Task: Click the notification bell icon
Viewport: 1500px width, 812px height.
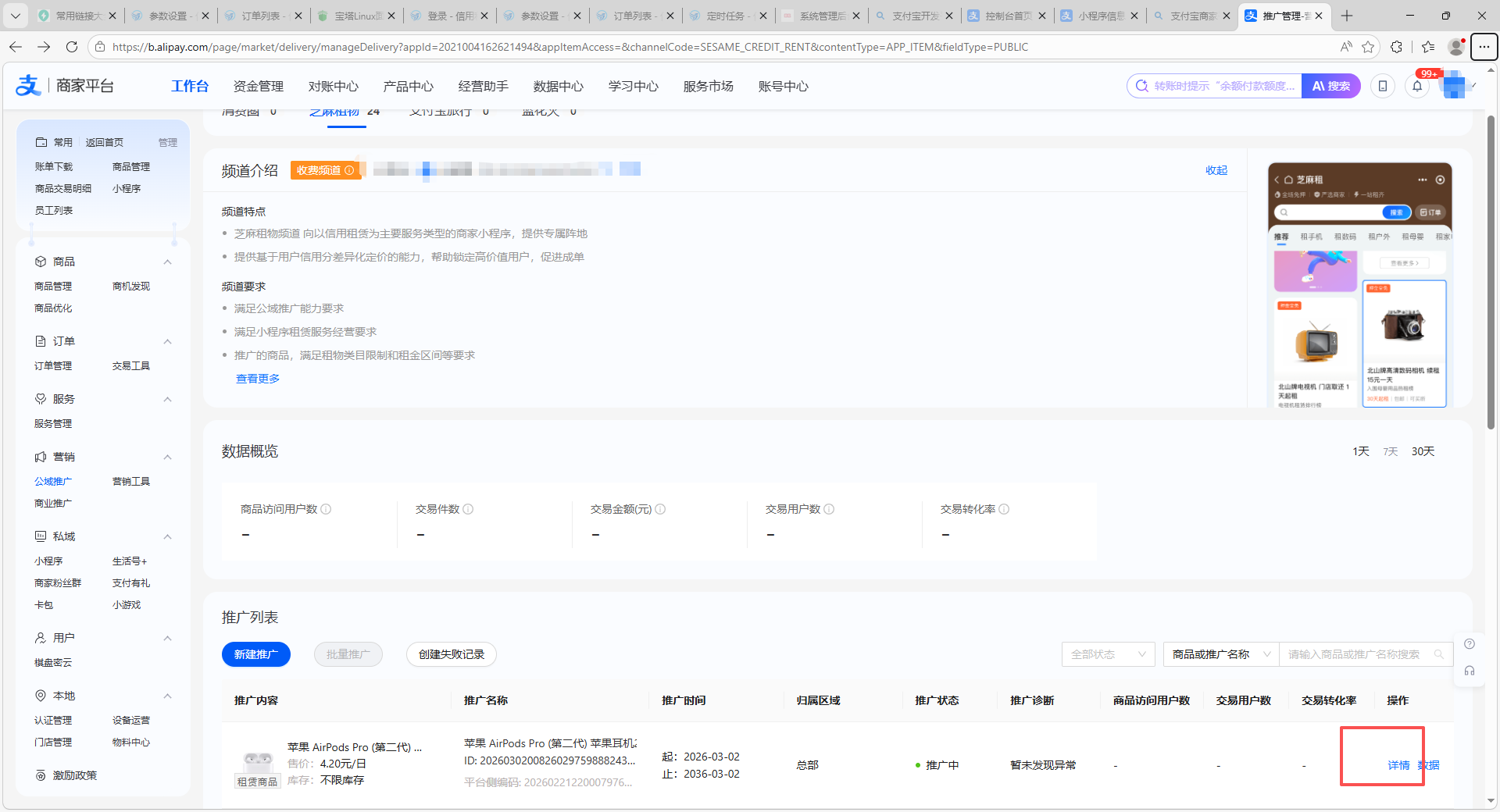Action: point(1417,86)
